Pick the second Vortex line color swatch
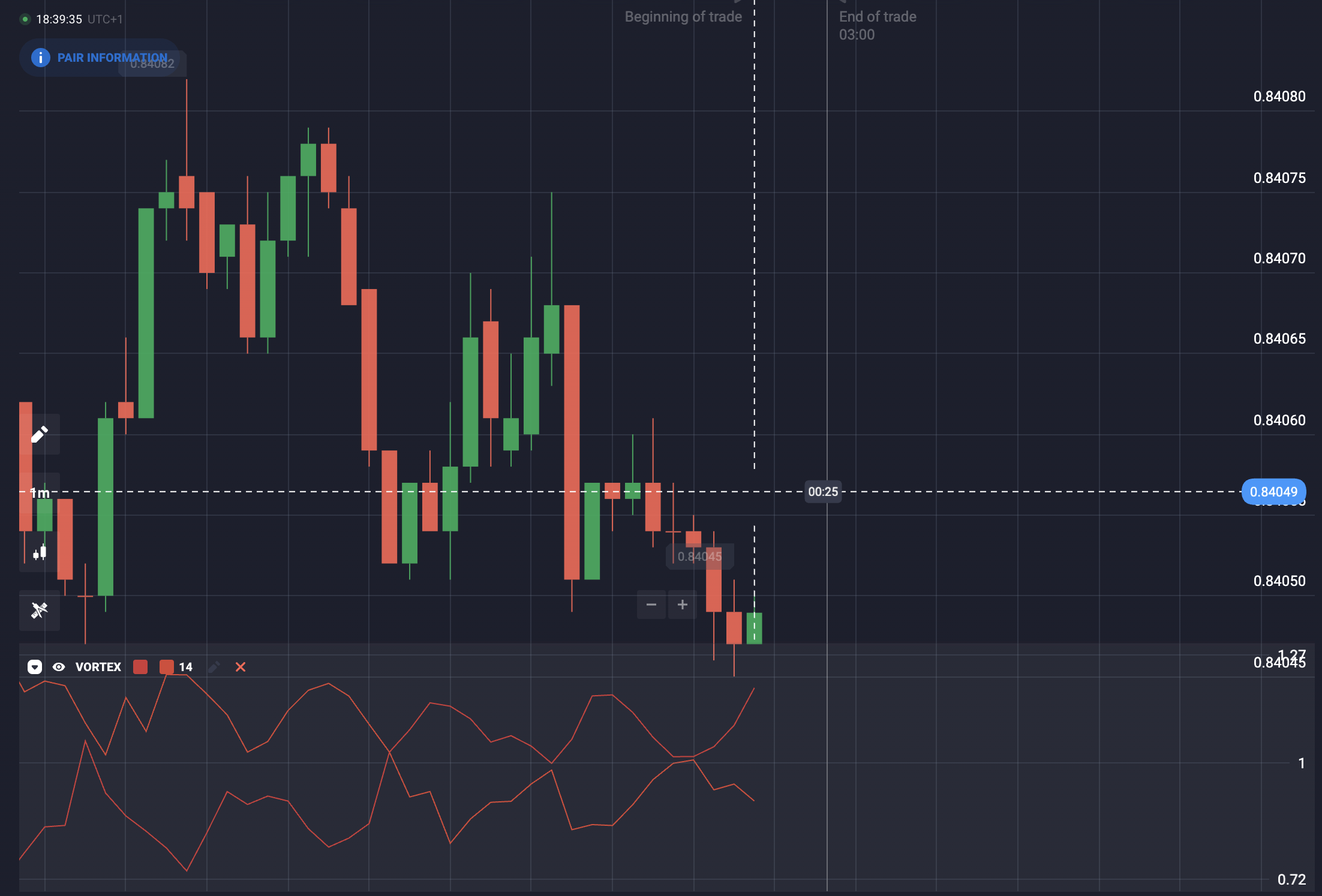The height and width of the screenshot is (896, 1322). point(167,667)
